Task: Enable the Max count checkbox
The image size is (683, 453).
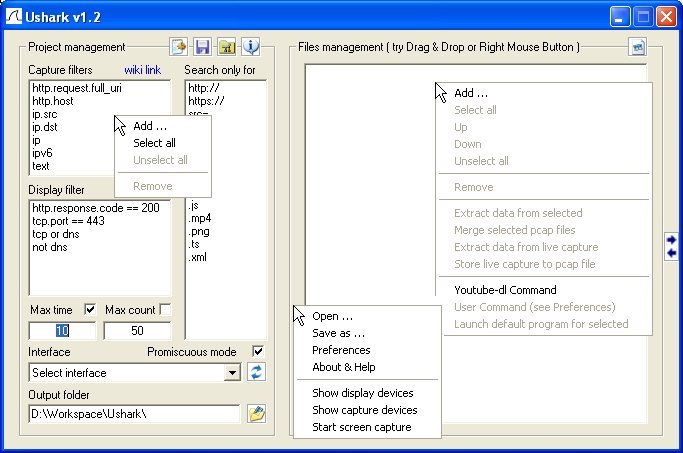Action: point(165,309)
